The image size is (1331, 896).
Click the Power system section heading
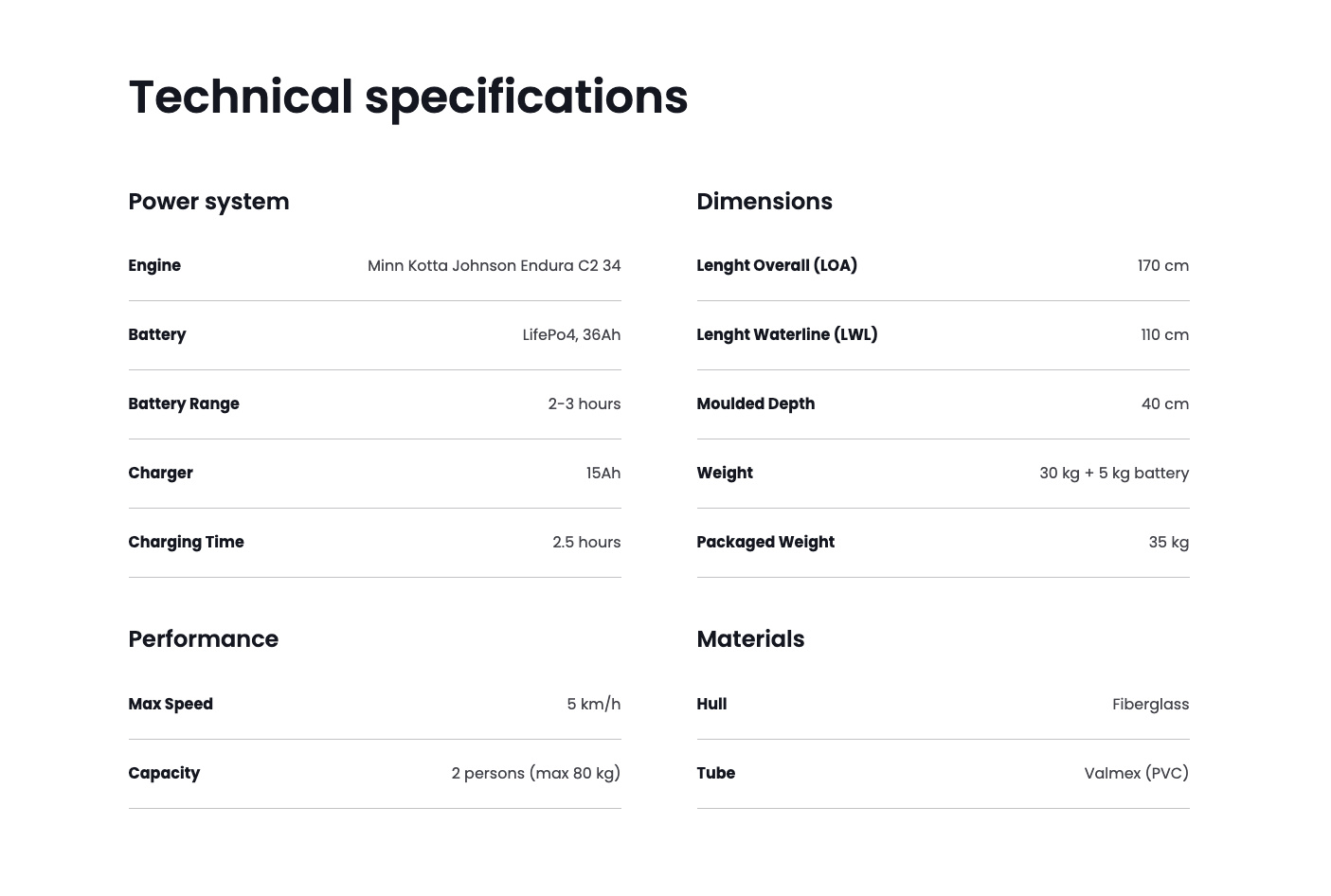(208, 202)
